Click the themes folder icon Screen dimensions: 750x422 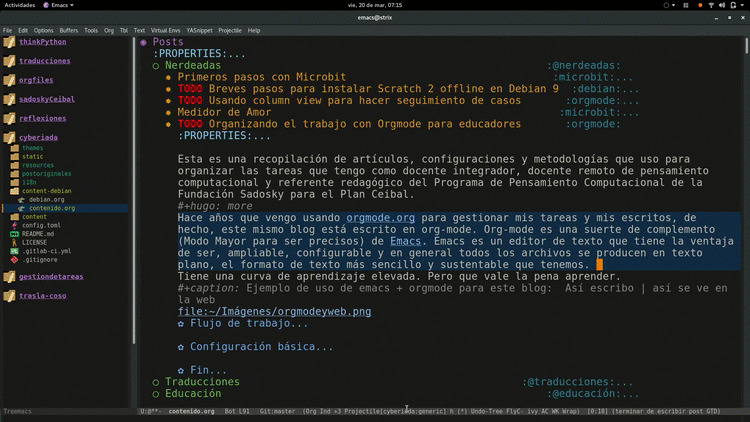point(15,148)
